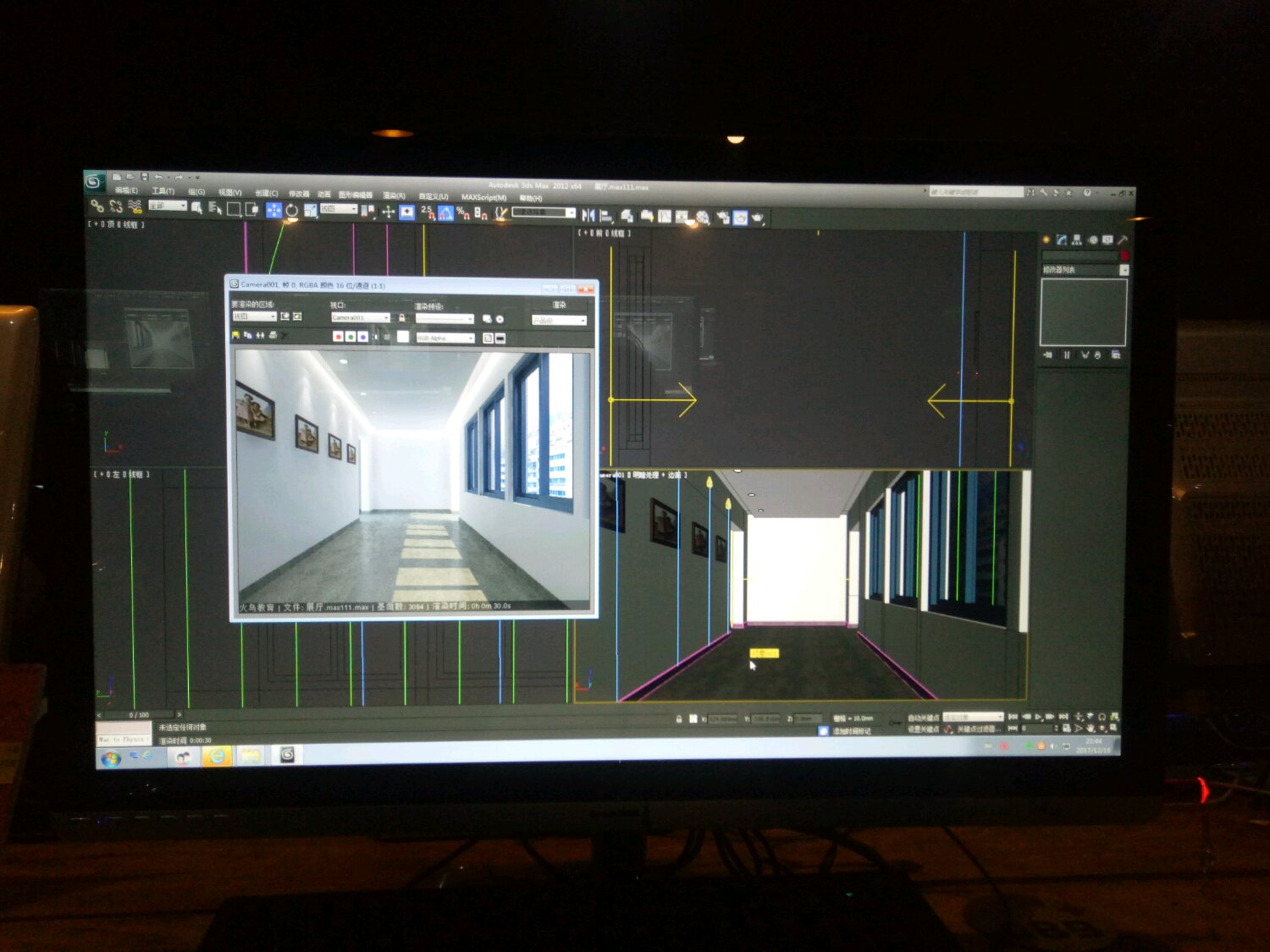Toggle the red channel display

(338, 337)
